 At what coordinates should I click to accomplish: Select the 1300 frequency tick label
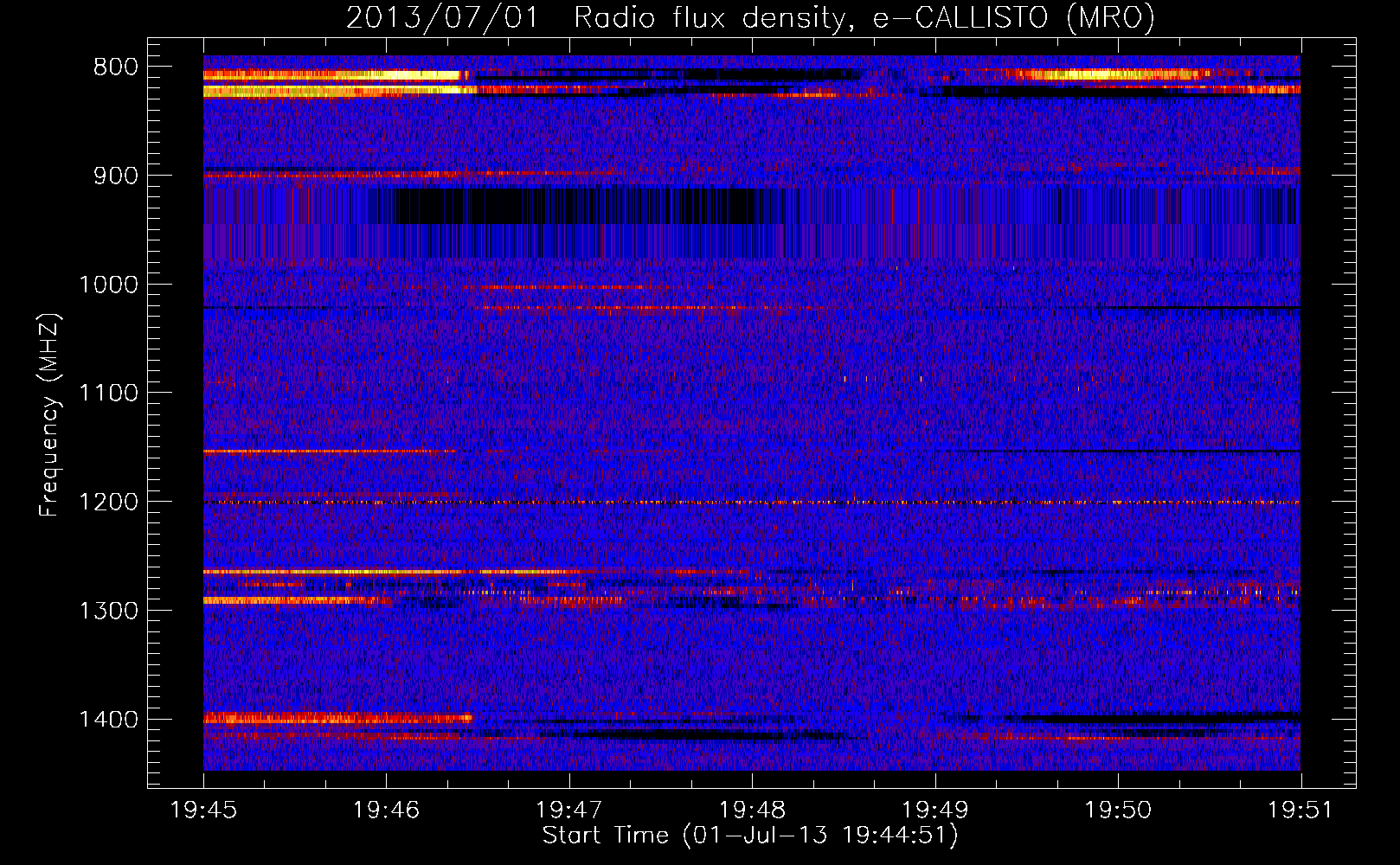tap(108, 611)
